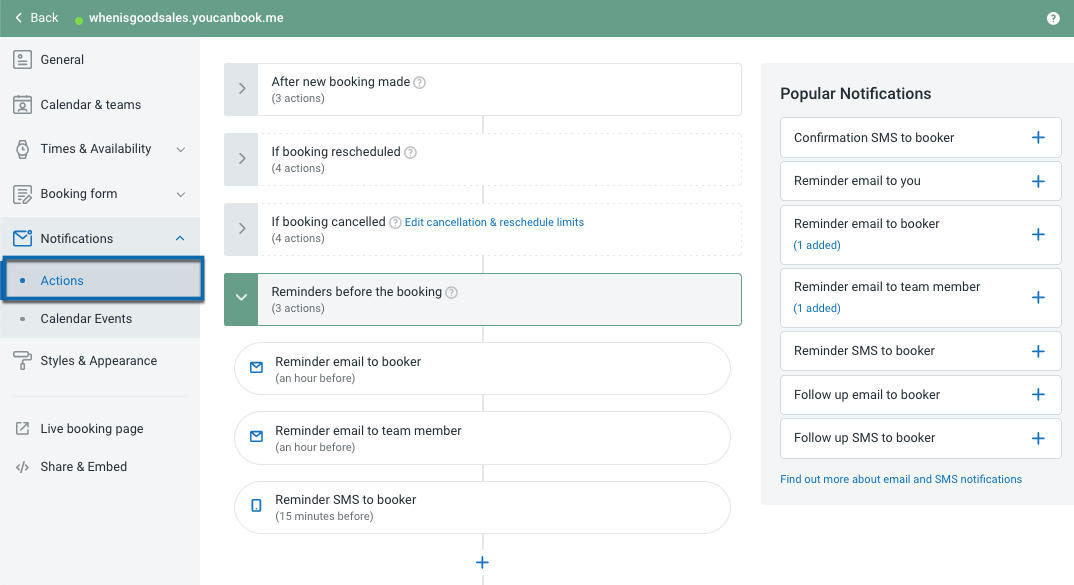
Task: Expand the After new booking made section
Action: pyautogui.click(x=242, y=89)
